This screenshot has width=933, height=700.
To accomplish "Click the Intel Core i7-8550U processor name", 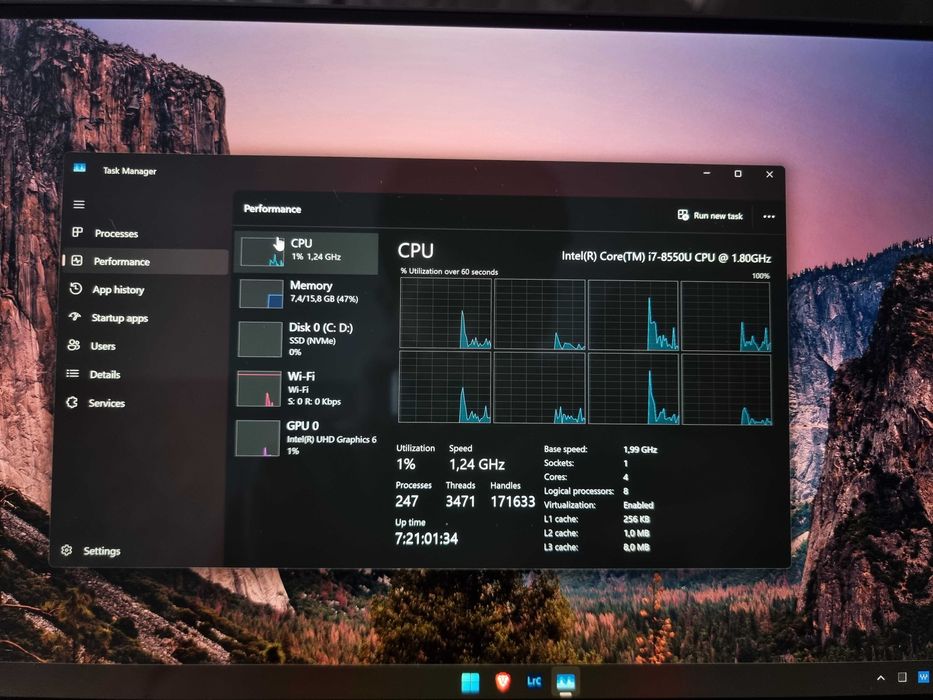I will [666, 257].
